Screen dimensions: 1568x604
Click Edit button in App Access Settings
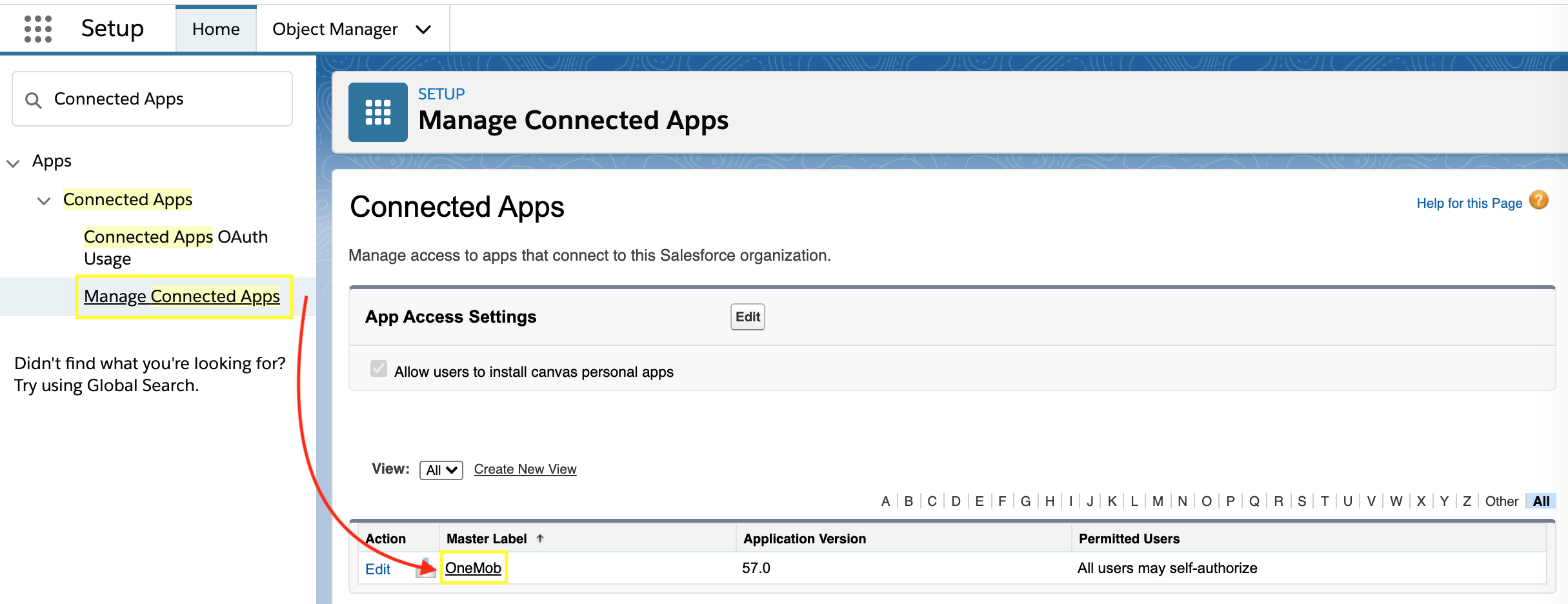click(748, 317)
